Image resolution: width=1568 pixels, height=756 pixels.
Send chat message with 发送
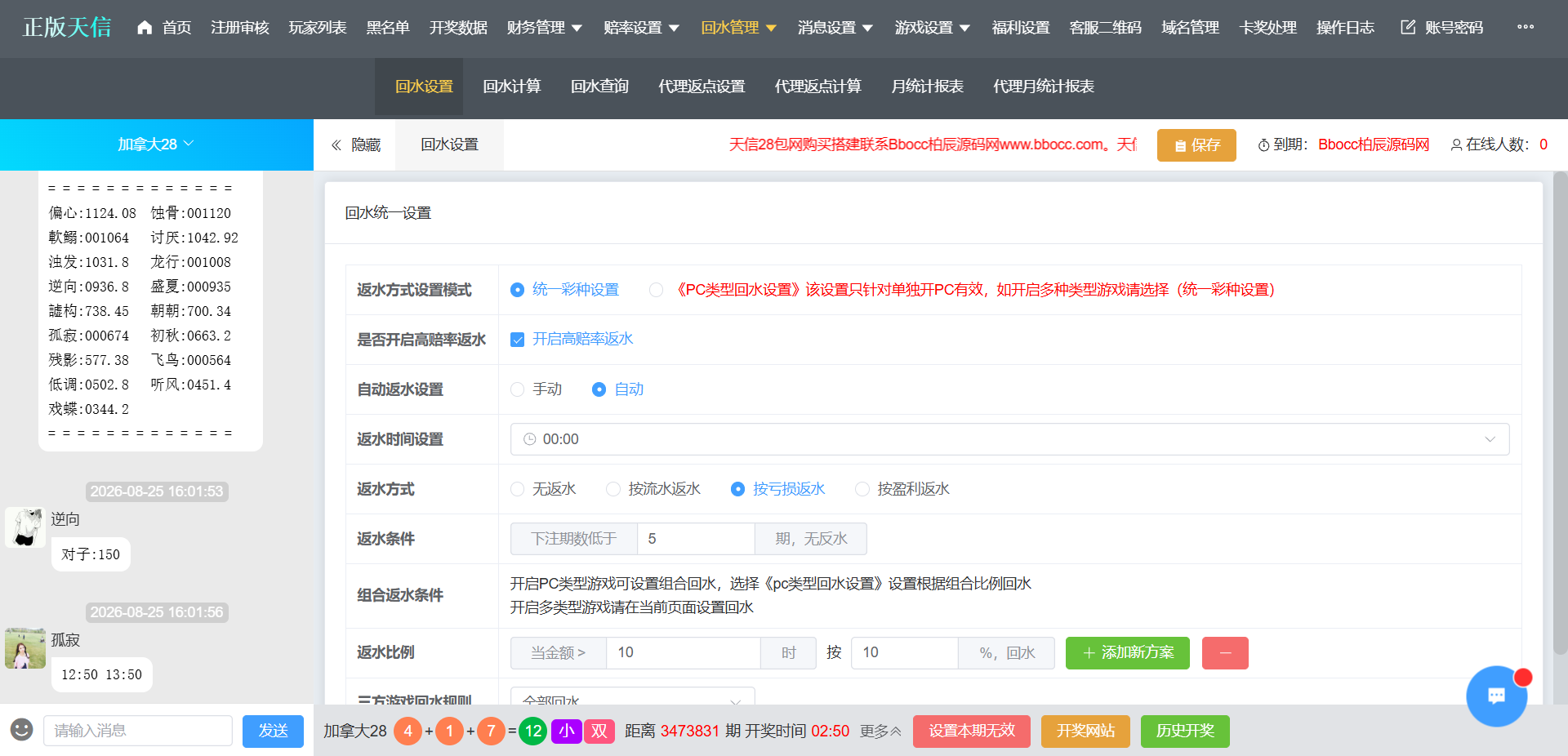pos(273,731)
